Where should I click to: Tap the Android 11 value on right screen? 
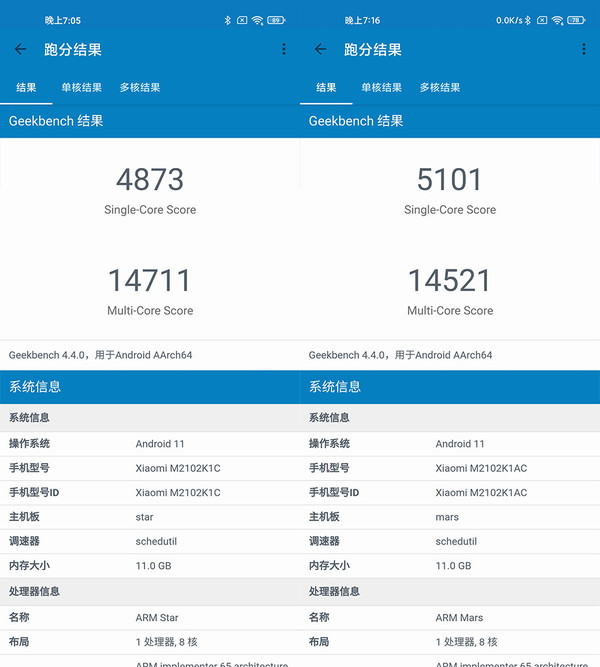[x=460, y=444]
